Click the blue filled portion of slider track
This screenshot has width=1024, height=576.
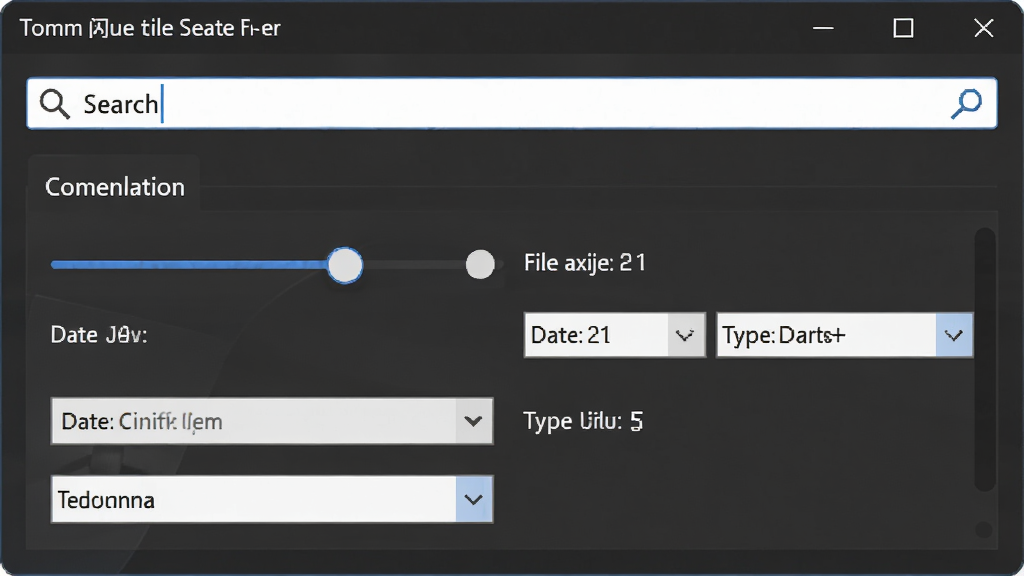189,264
